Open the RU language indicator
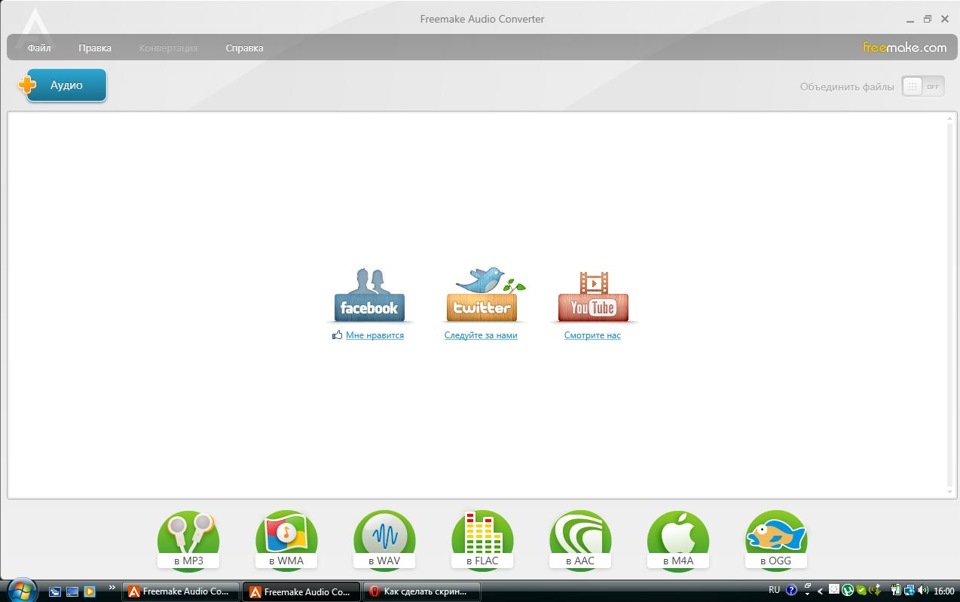 pyautogui.click(x=774, y=590)
